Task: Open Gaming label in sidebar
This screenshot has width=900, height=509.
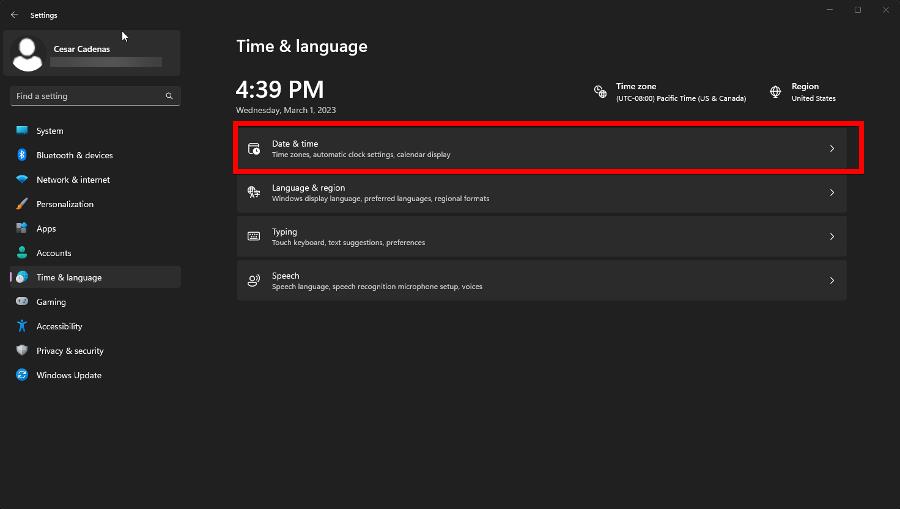Action: (x=51, y=302)
